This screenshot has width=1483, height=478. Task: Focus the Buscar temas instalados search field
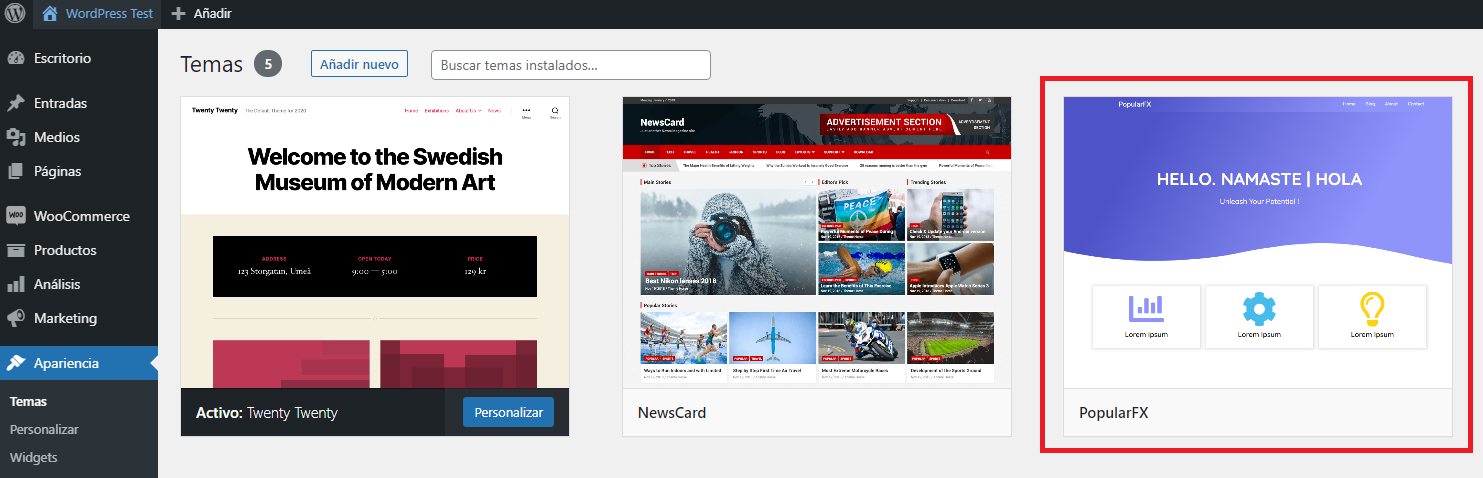pyautogui.click(x=570, y=65)
